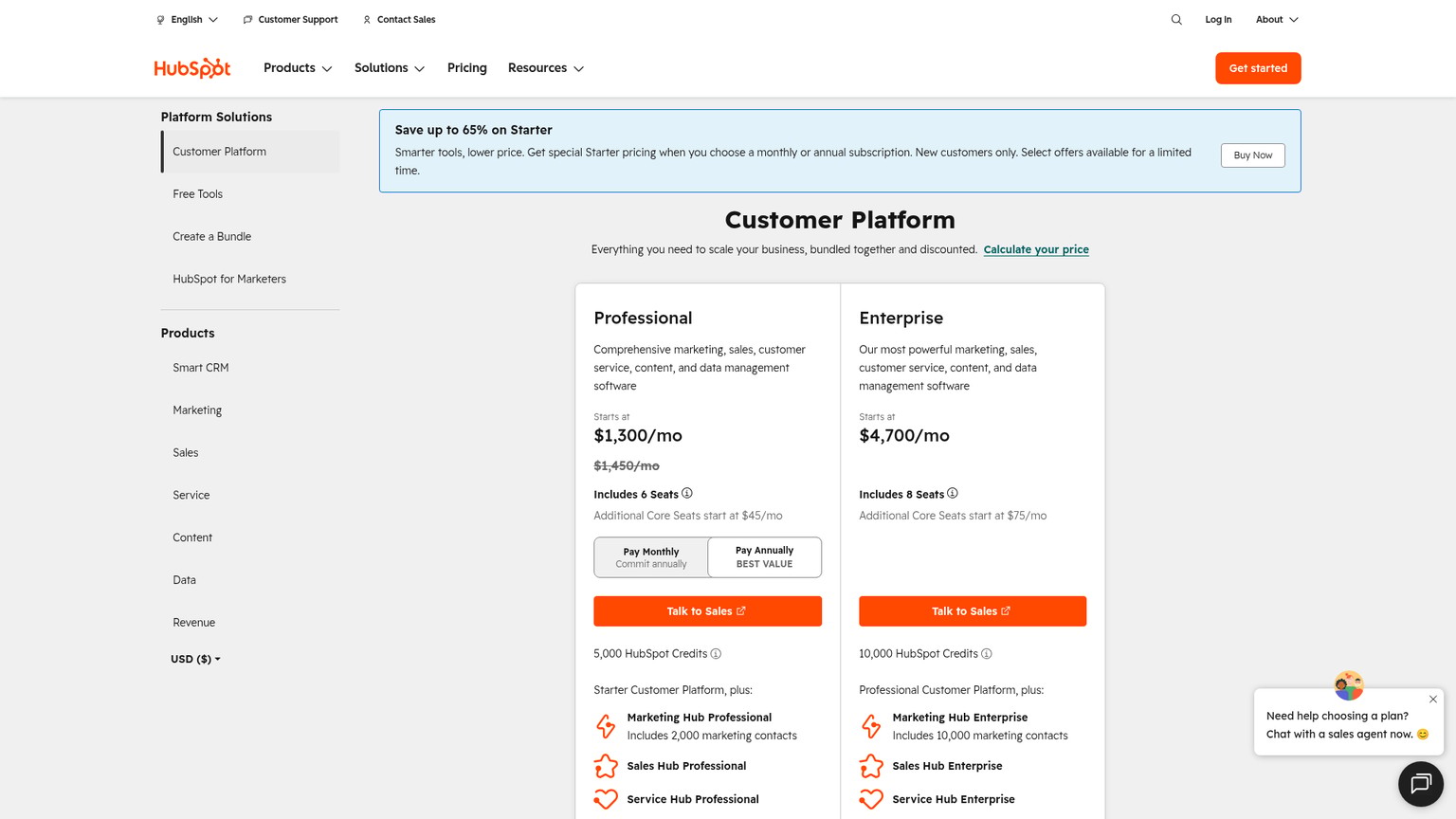This screenshot has height=819, width=1456.
Task: Expand the Resources menu
Action: point(546,68)
